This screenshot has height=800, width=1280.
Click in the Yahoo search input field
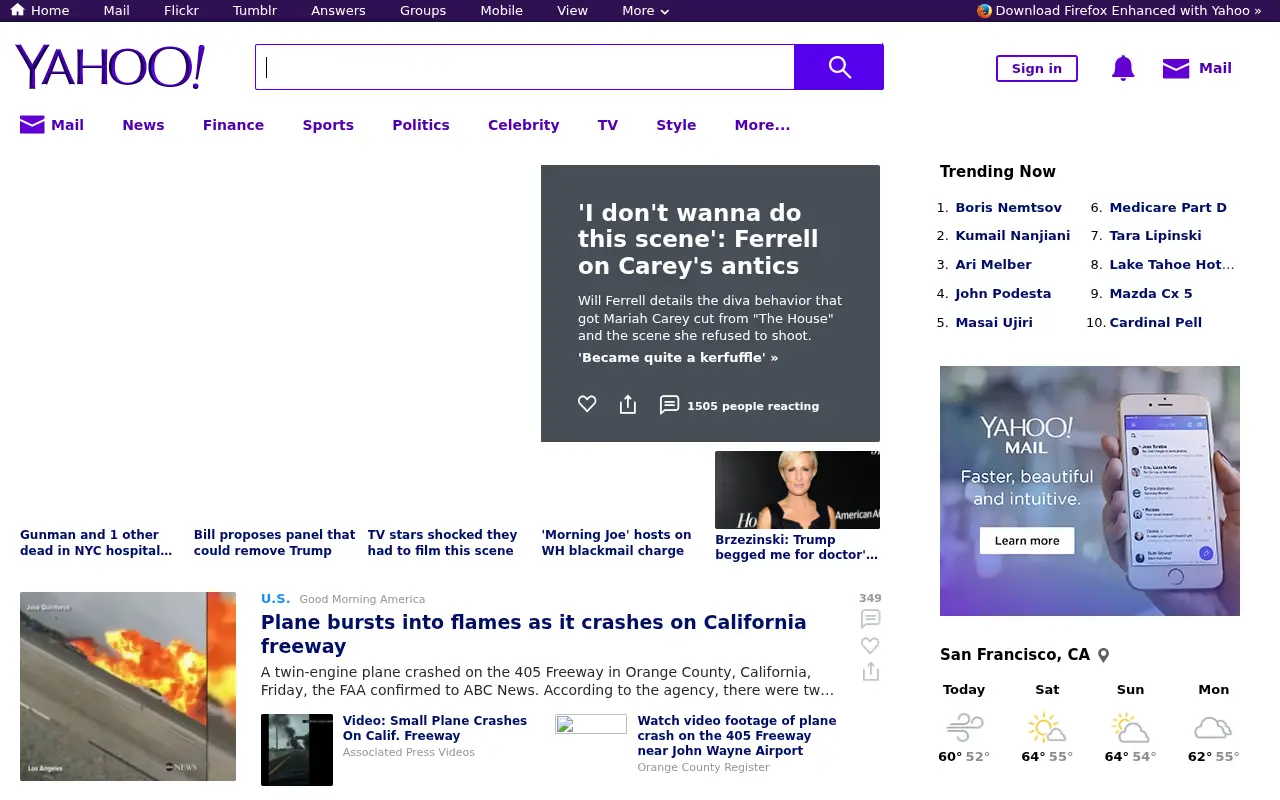click(525, 67)
